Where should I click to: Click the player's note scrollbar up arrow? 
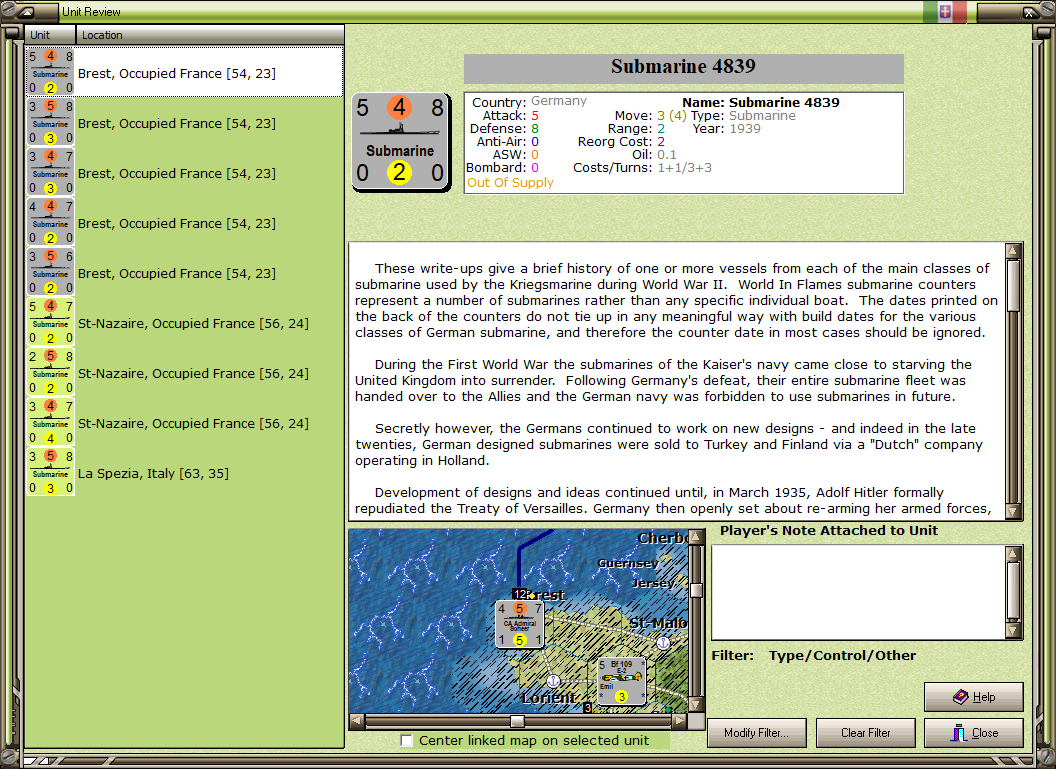click(1013, 553)
